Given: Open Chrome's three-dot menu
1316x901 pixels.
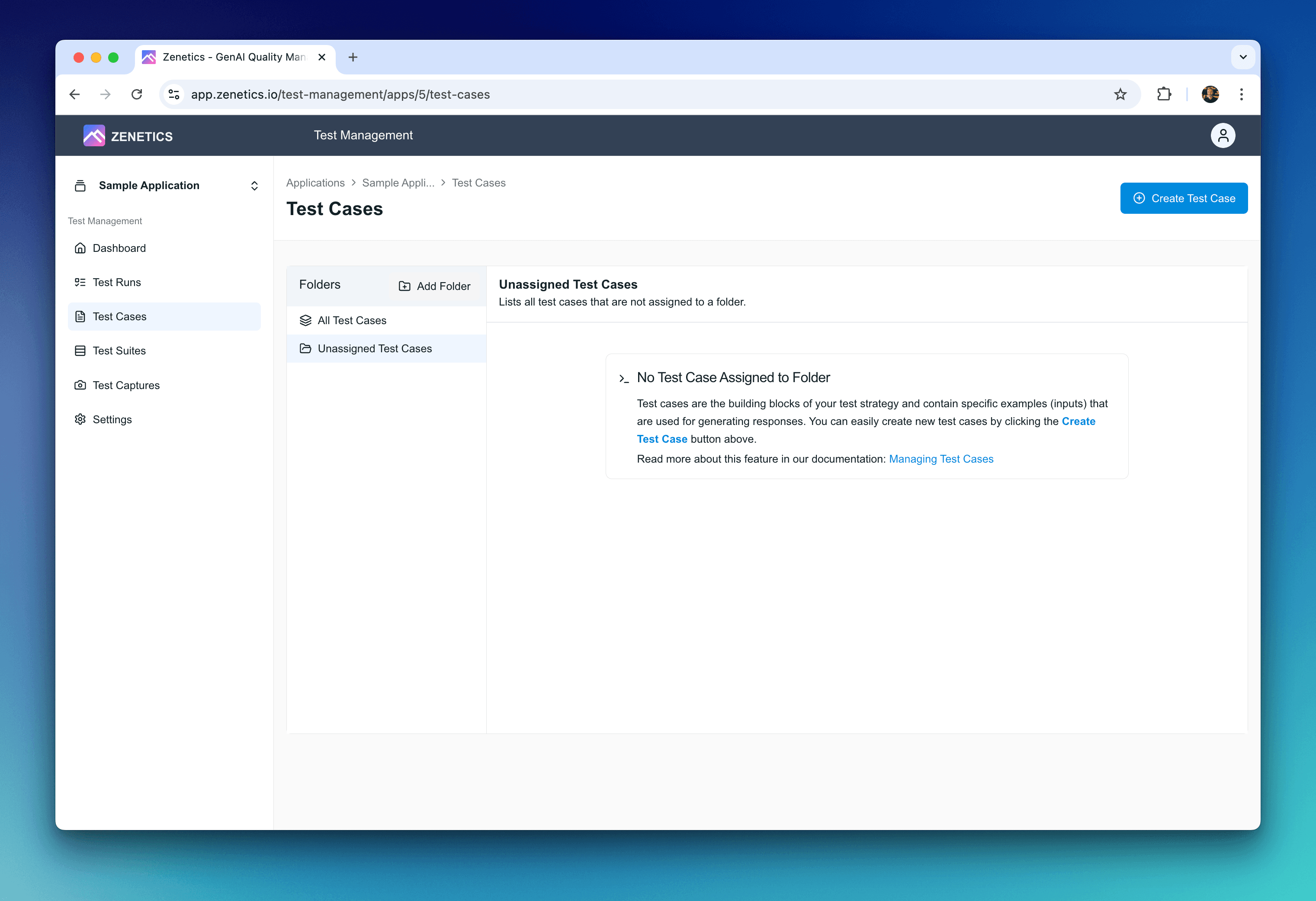Looking at the screenshot, I should [x=1241, y=95].
